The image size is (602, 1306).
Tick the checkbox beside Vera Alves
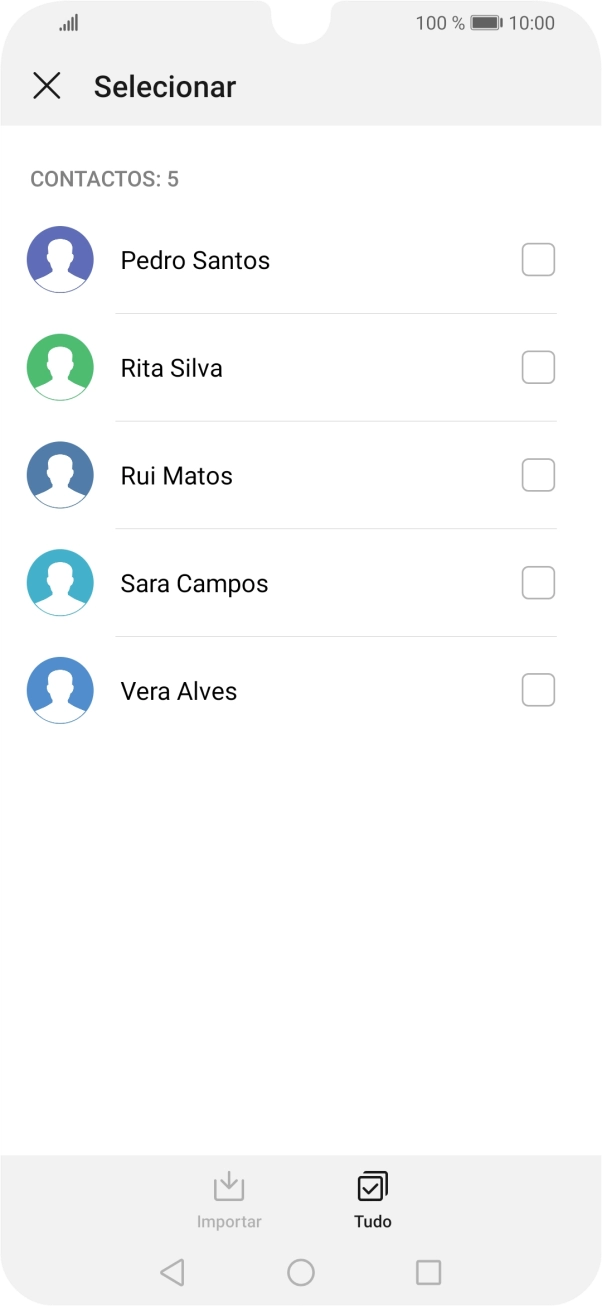pos(538,690)
